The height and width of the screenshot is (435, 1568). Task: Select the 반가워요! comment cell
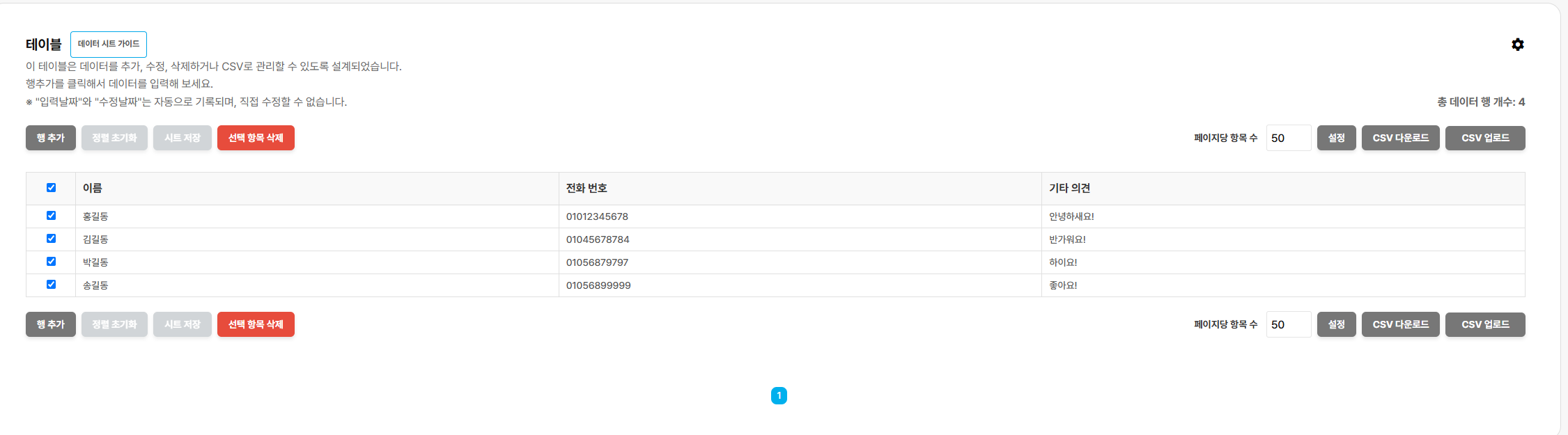pyautogui.click(x=1283, y=239)
